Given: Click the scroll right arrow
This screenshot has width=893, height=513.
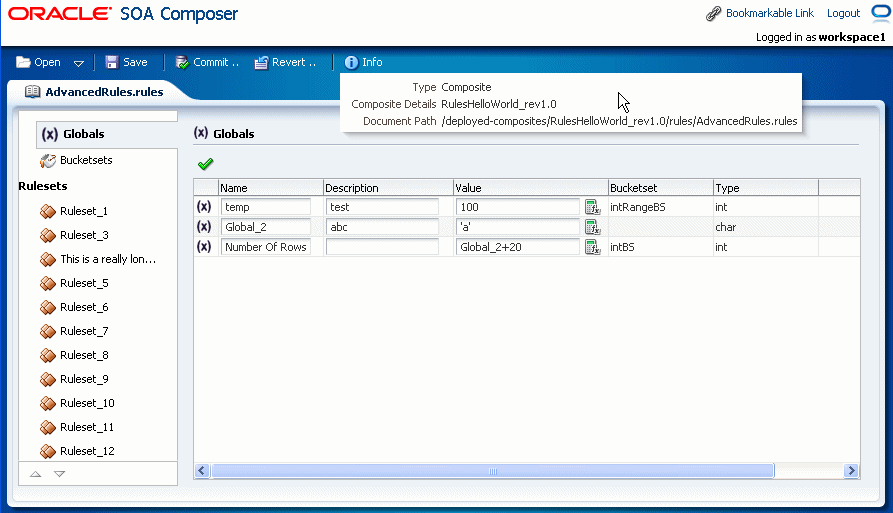Looking at the screenshot, I should click(851, 471).
